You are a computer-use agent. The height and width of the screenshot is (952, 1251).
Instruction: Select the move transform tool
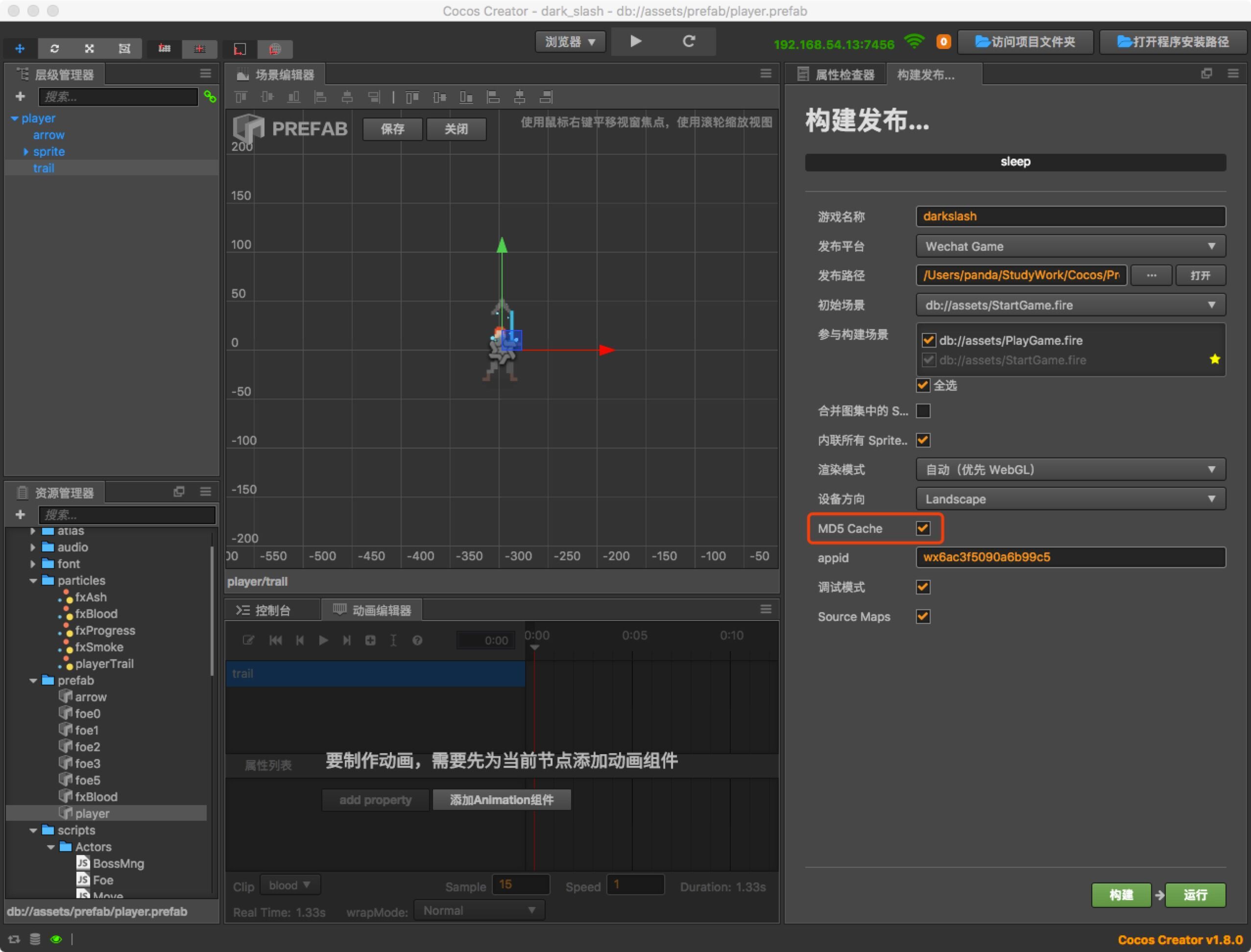(x=20, y=49)
